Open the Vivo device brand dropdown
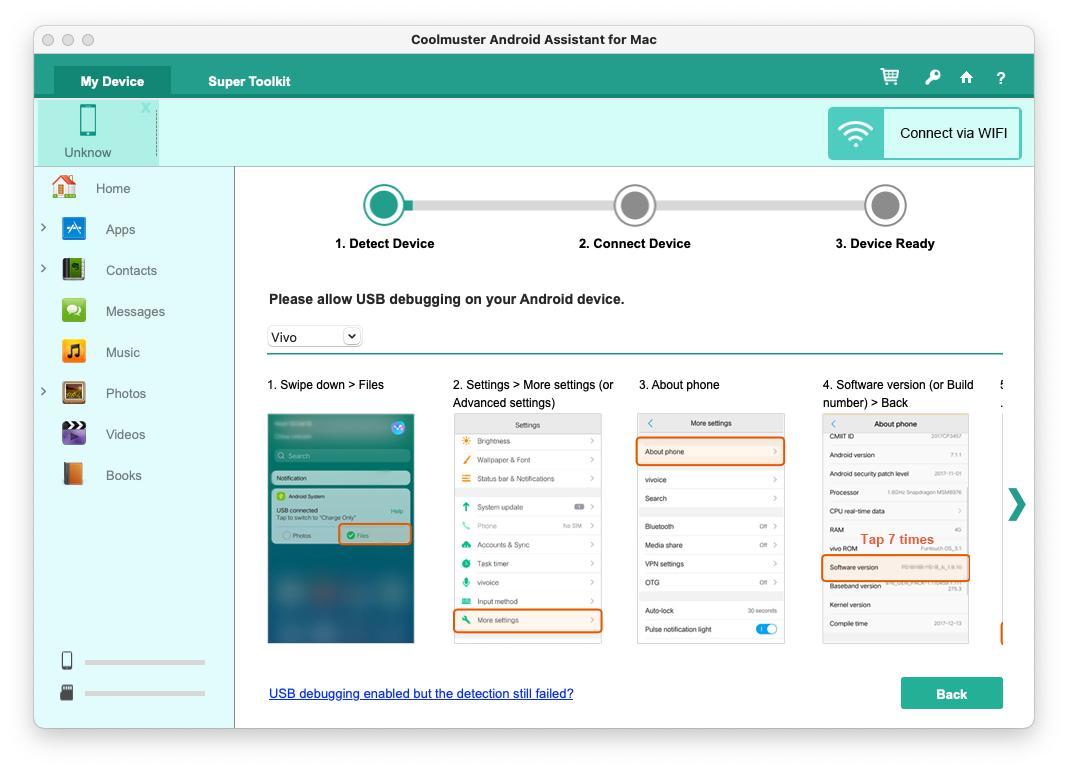Image resolution: width=1068 pixels, height=770 pixels. (314, 337)
